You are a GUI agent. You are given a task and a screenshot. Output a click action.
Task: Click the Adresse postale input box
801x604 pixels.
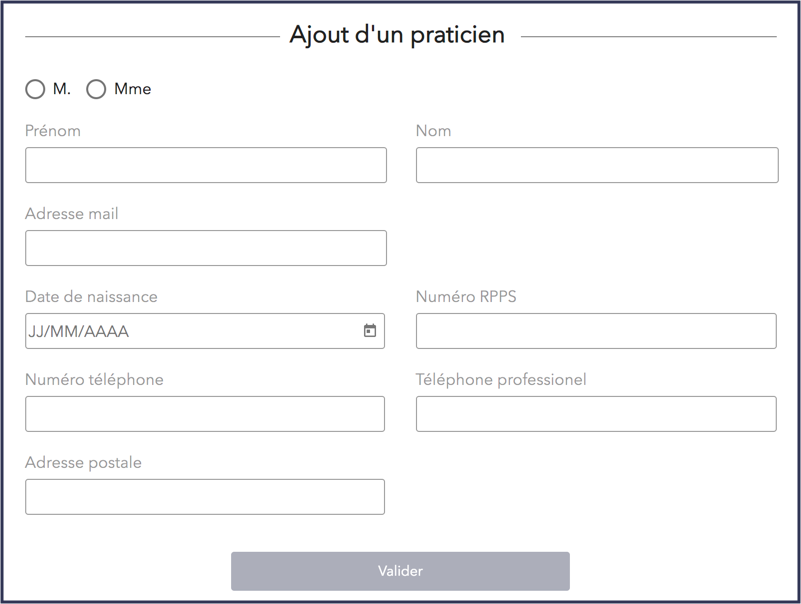point(205,497)
